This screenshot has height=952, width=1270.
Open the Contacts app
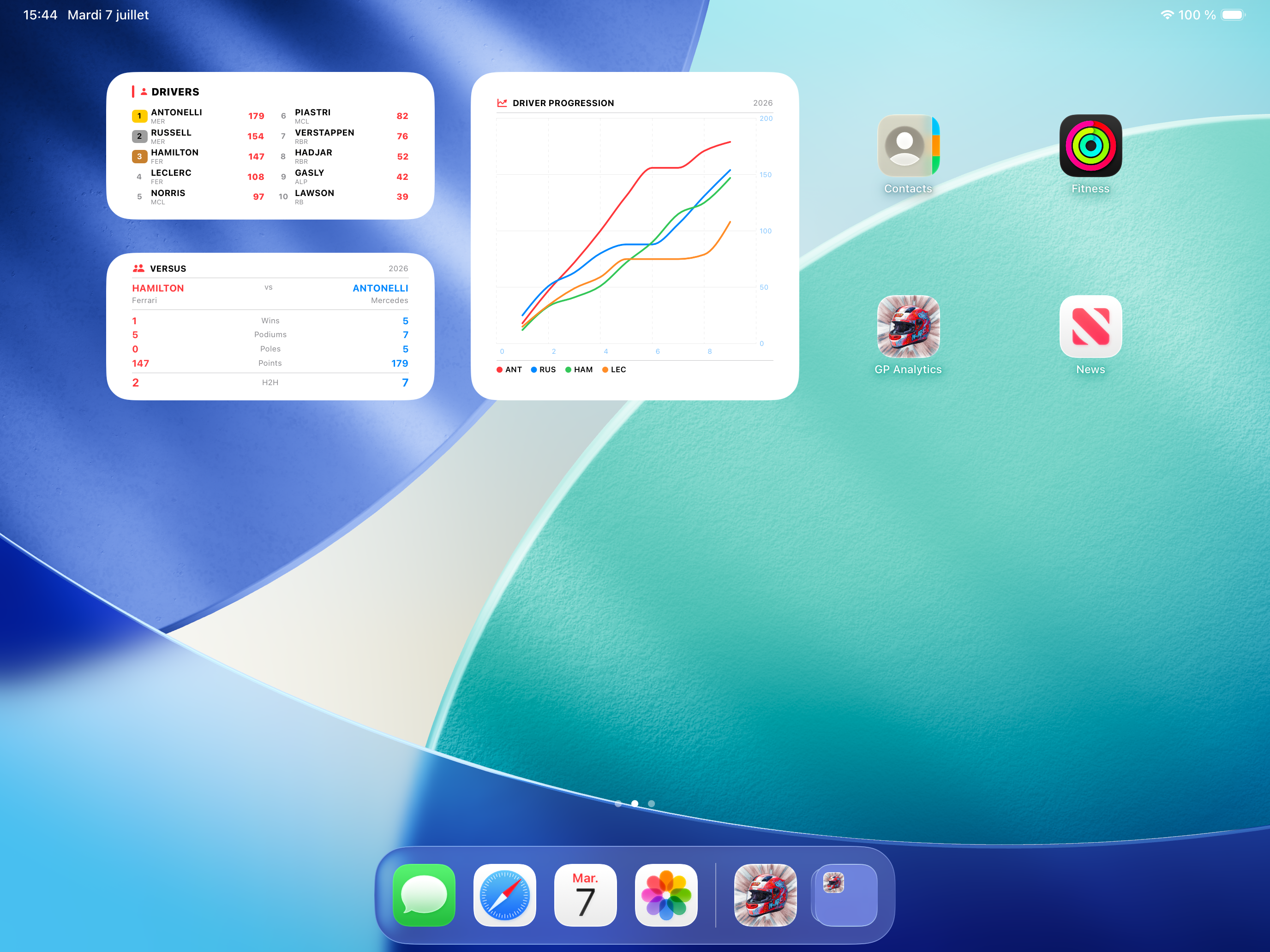[908, 146]
